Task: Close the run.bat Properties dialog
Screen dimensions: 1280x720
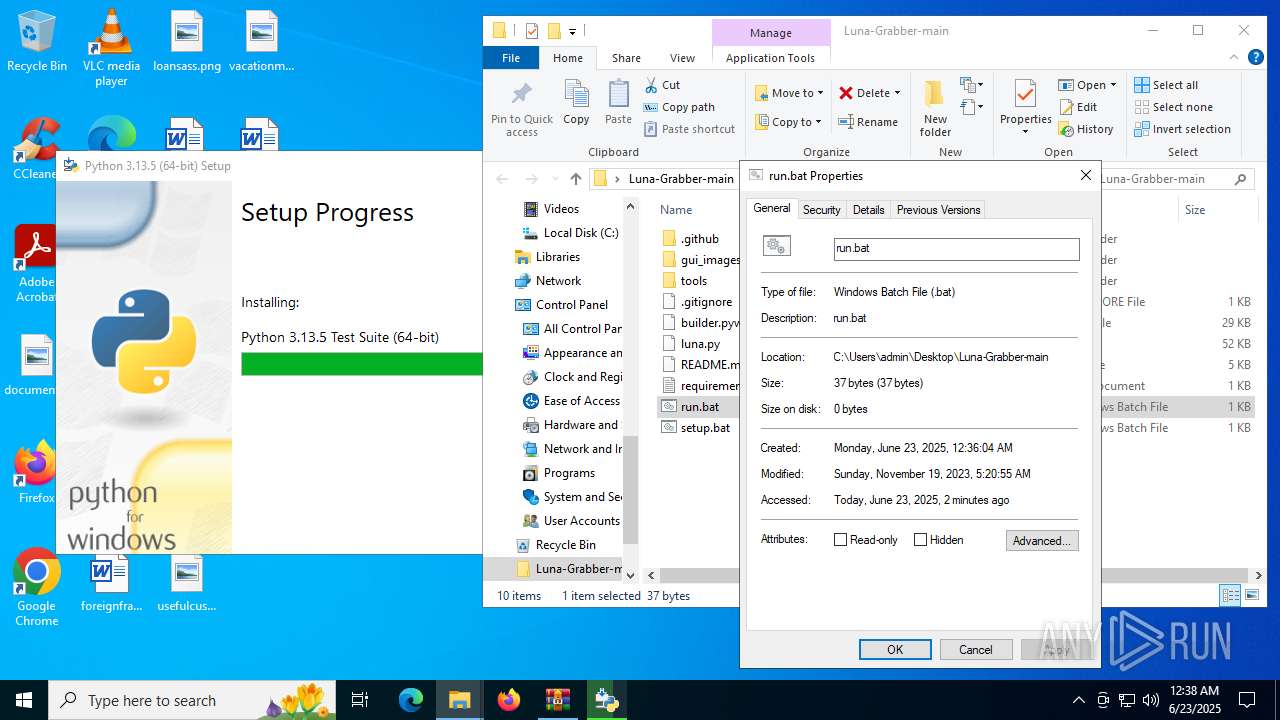Action: [x=1085, y=175]
